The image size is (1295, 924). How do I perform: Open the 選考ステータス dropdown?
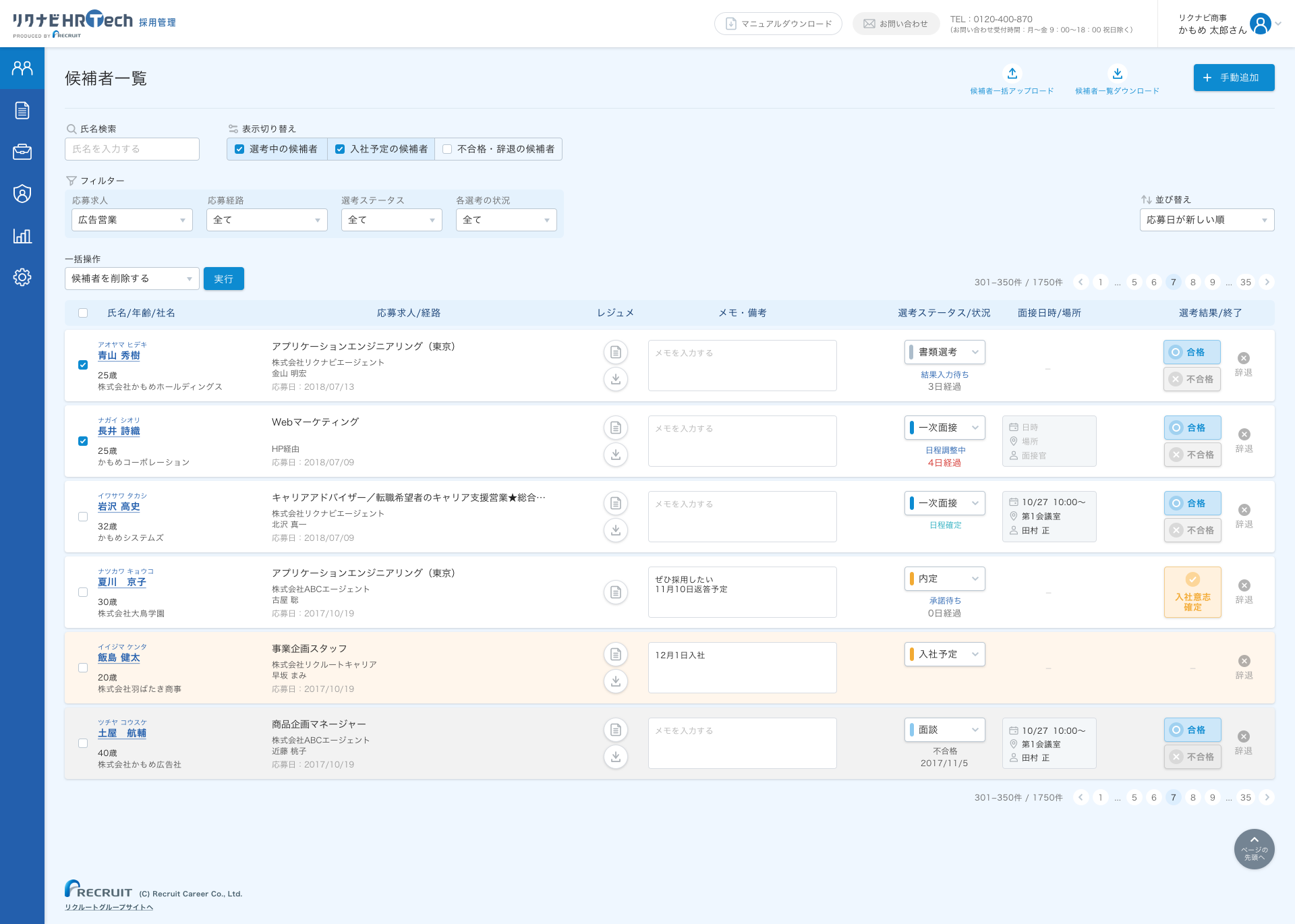(x=390, y=219)
